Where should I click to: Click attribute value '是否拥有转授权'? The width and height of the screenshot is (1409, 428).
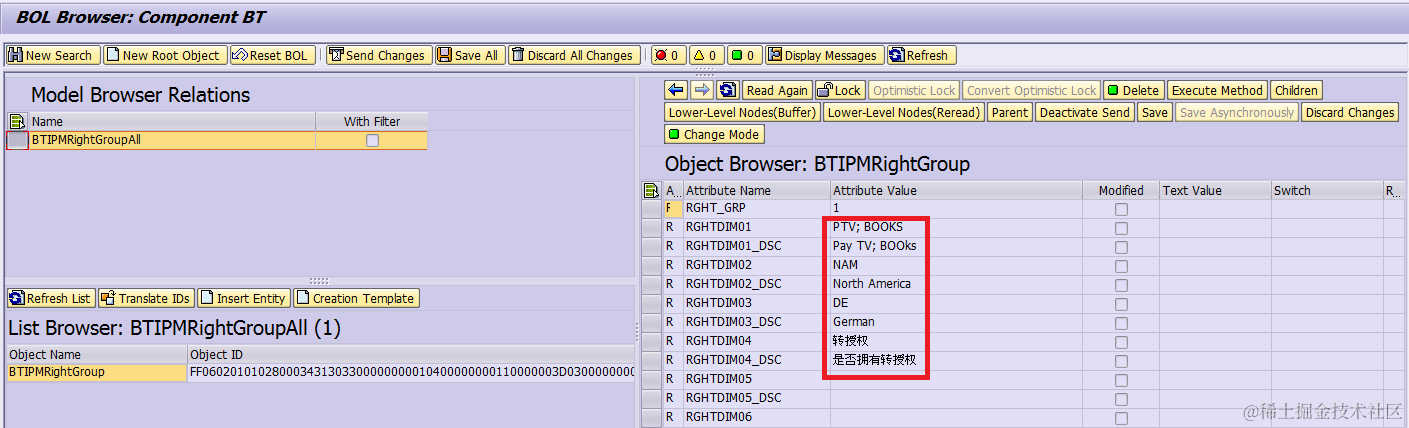[874, 360]
